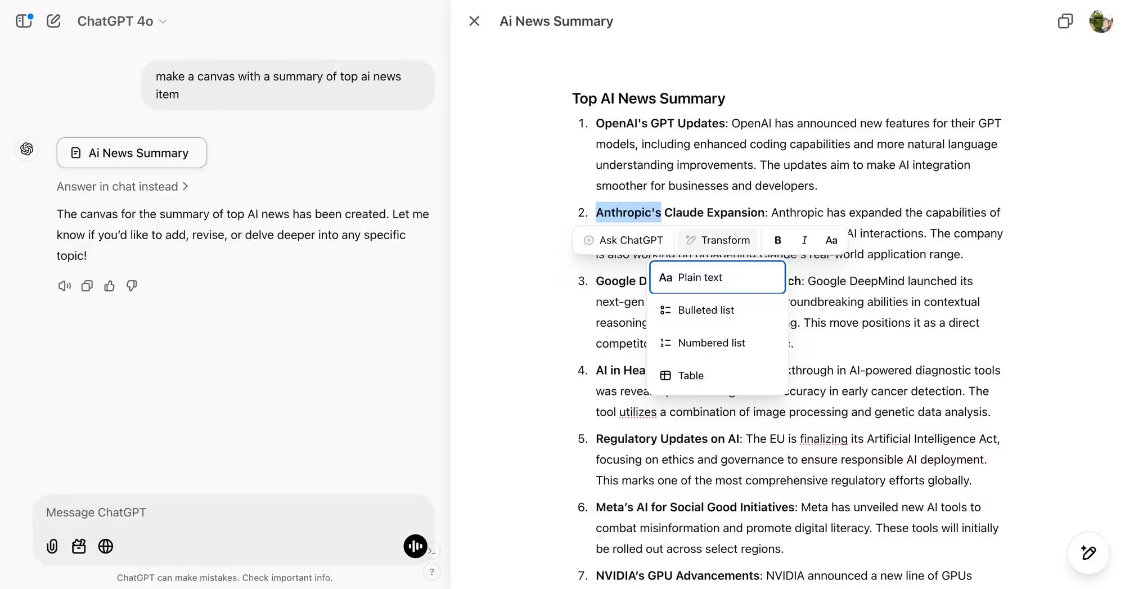Viewport: 1125px width, 589px height.
Task: Toggle the sidebar panel icon
Action: pyautogui.click(x=22, y=20)
